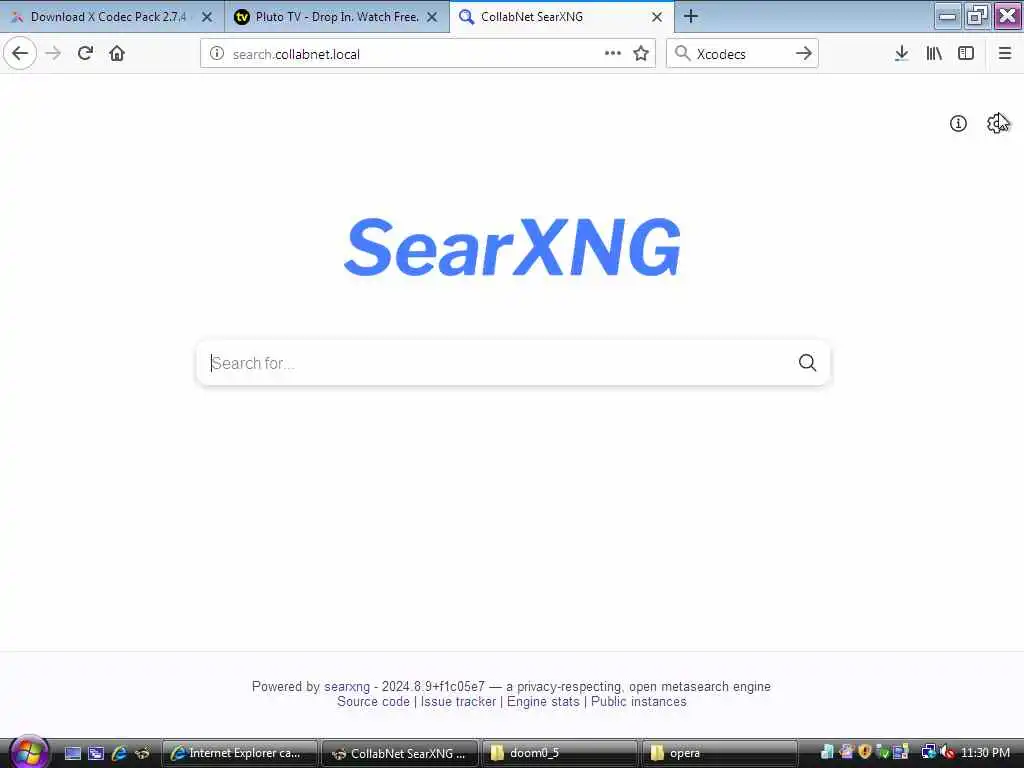Image resolution: width=1024 pixels, height=768 pixels.
Task: Open the library bookmarks and history
Action: click(934, 54)
